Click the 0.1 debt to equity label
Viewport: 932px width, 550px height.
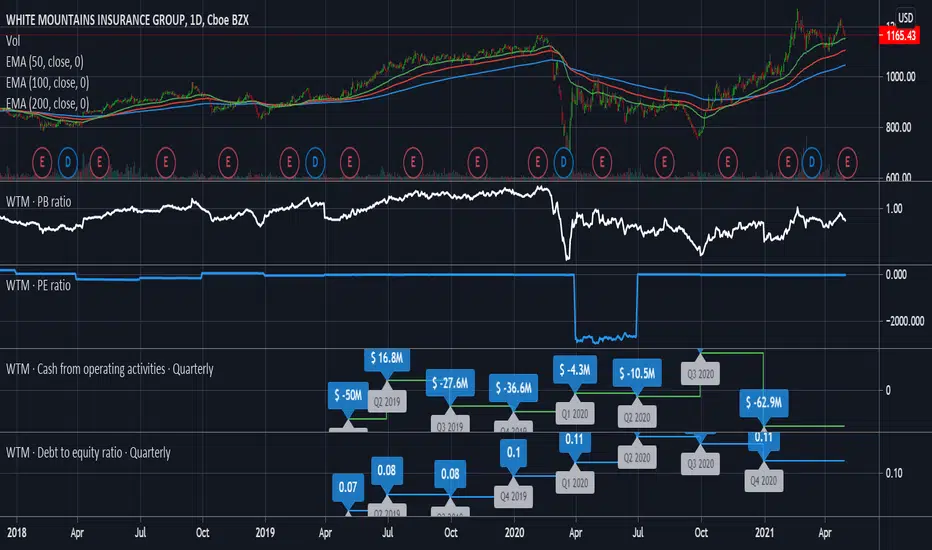[x=514, y=453]
